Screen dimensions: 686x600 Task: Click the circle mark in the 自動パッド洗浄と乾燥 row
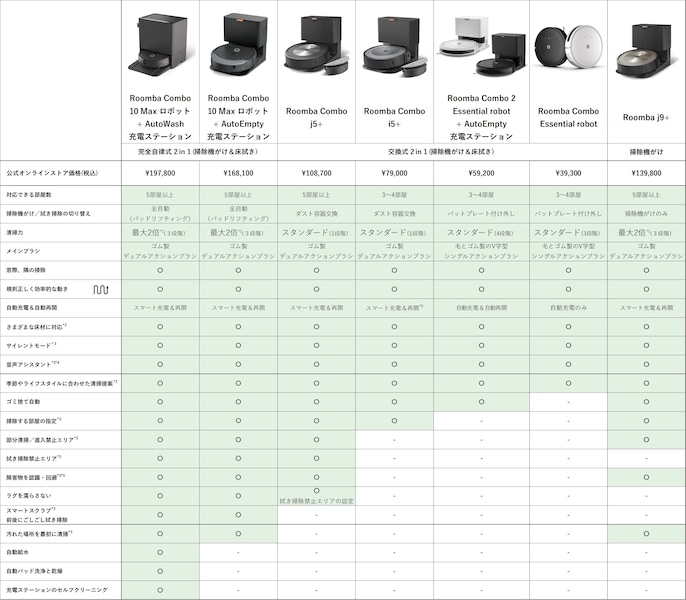(160, 571)
